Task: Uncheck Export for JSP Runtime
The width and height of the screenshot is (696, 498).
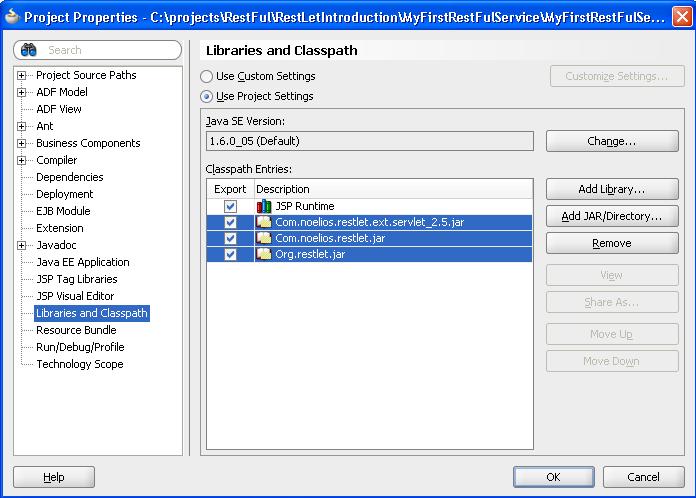Action: (x=231, y=206)
